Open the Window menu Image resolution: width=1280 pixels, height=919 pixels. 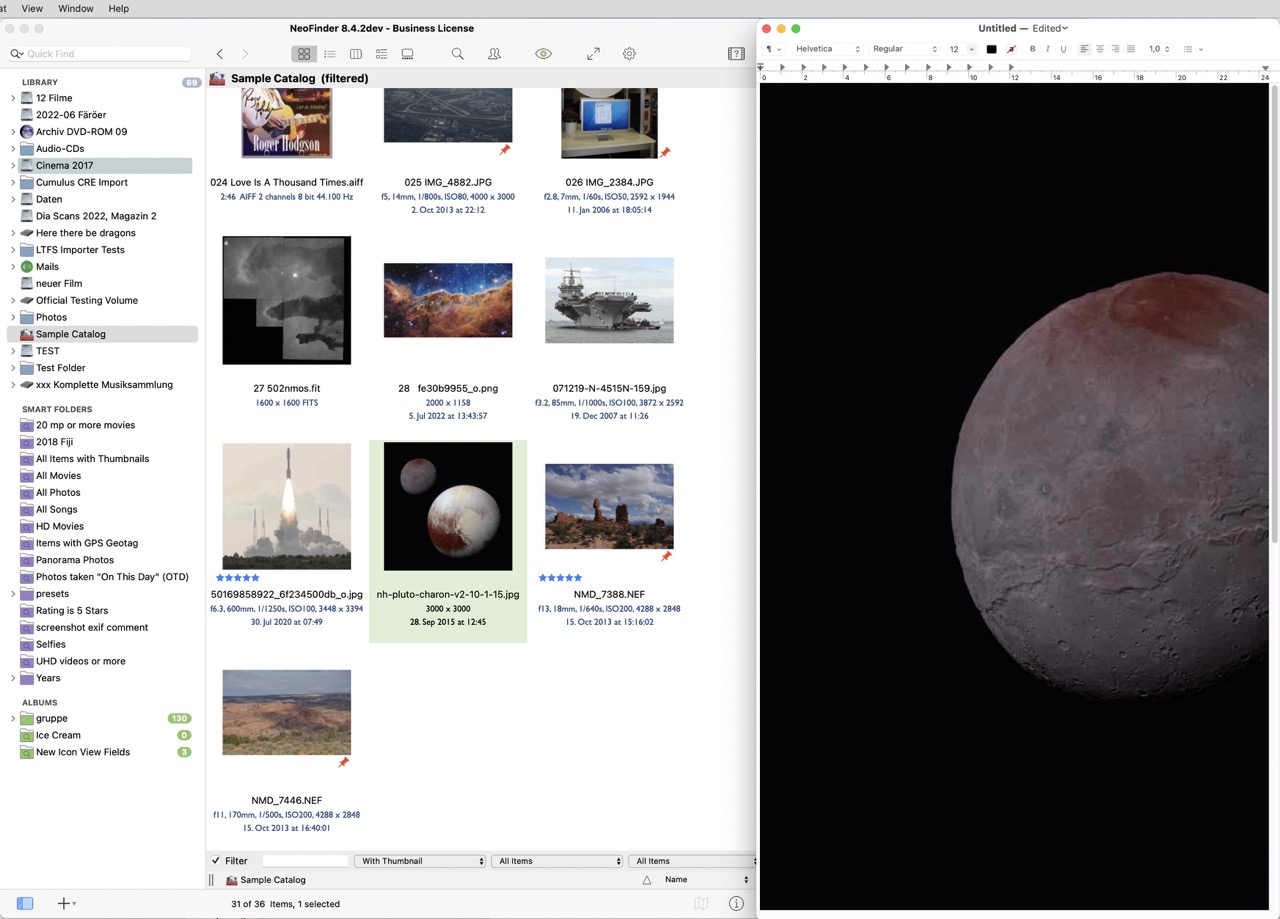(76, 8)
